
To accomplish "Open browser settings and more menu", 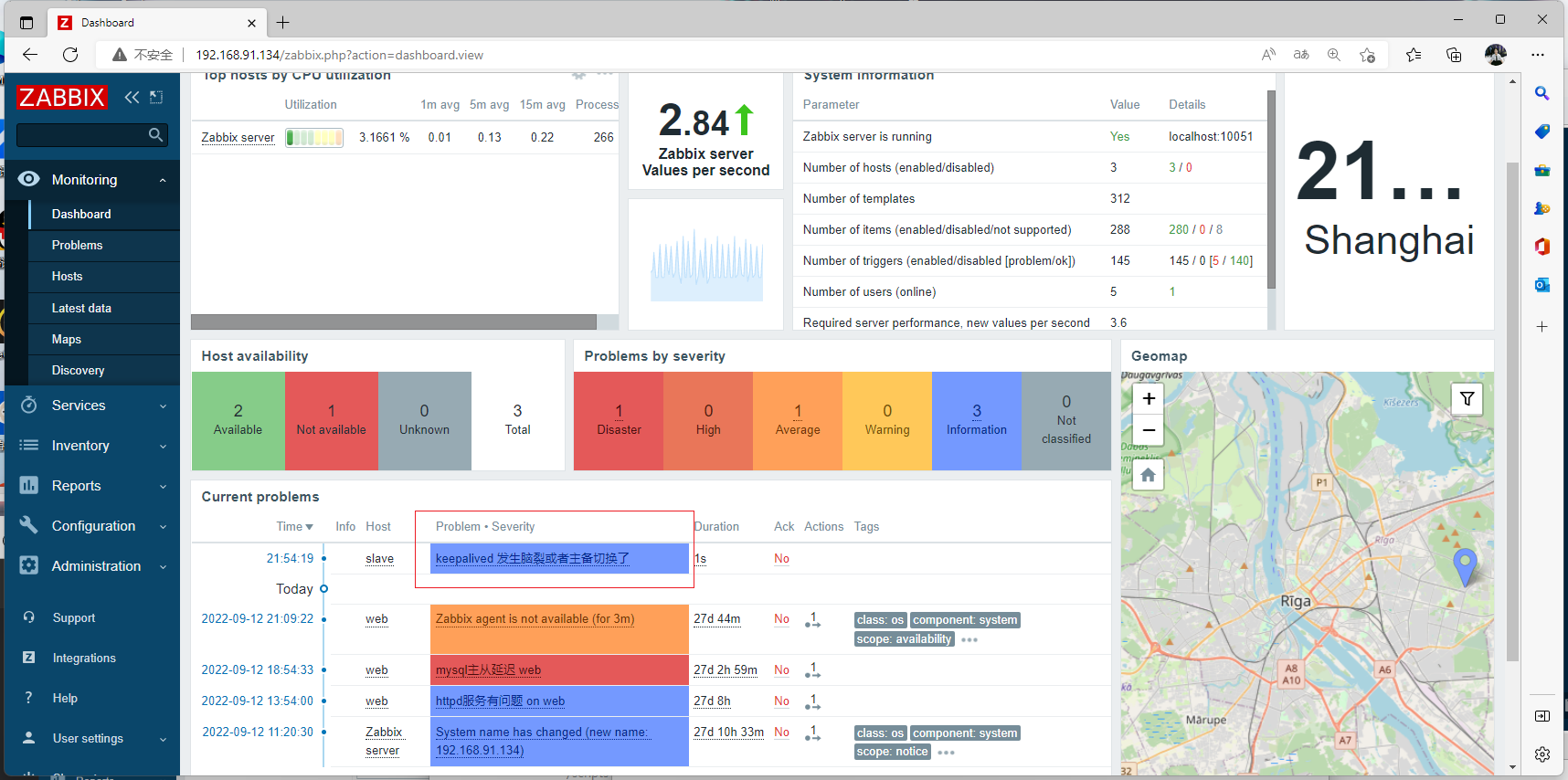I will (1538, 55).
